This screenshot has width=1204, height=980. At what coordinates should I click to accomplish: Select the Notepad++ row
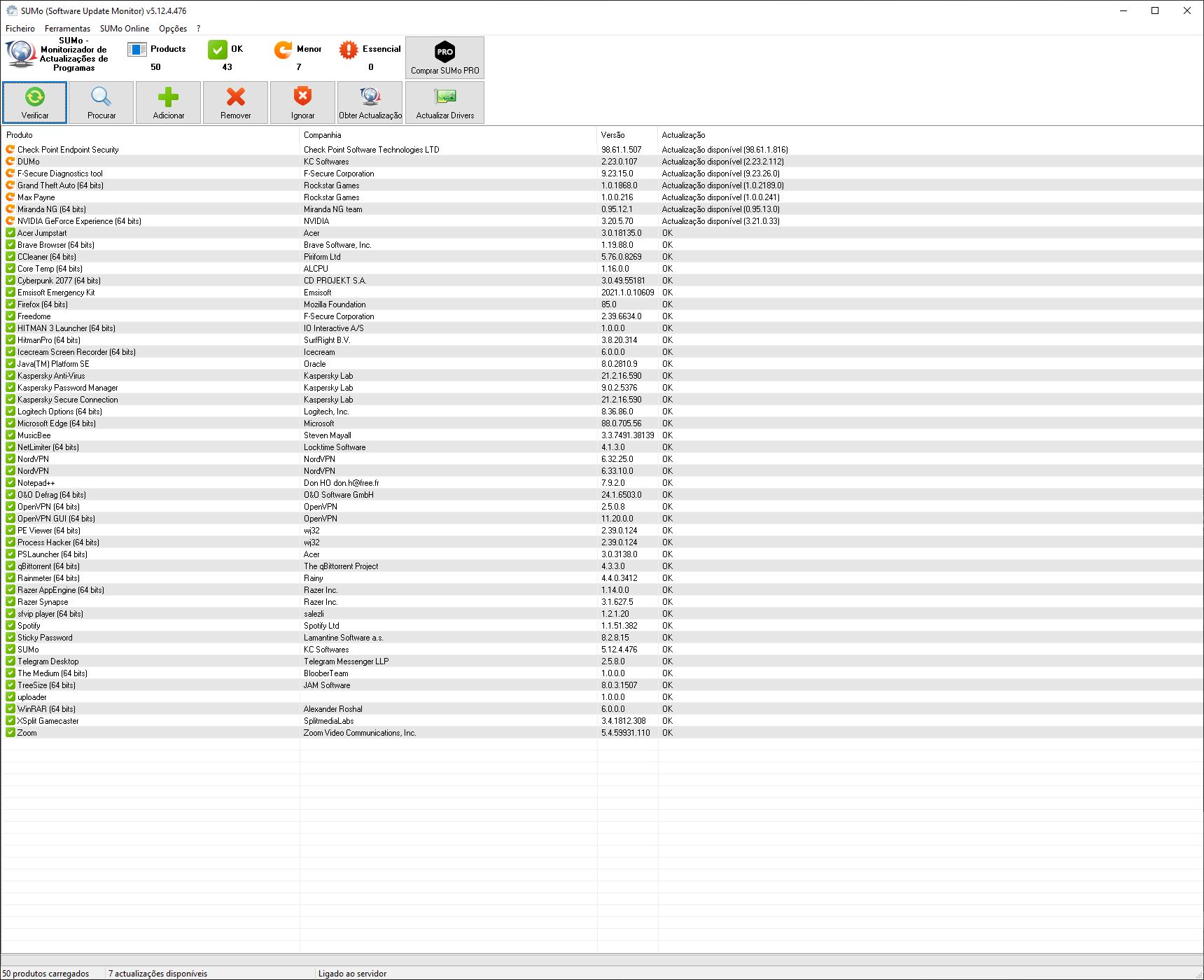tap(602, 483)
